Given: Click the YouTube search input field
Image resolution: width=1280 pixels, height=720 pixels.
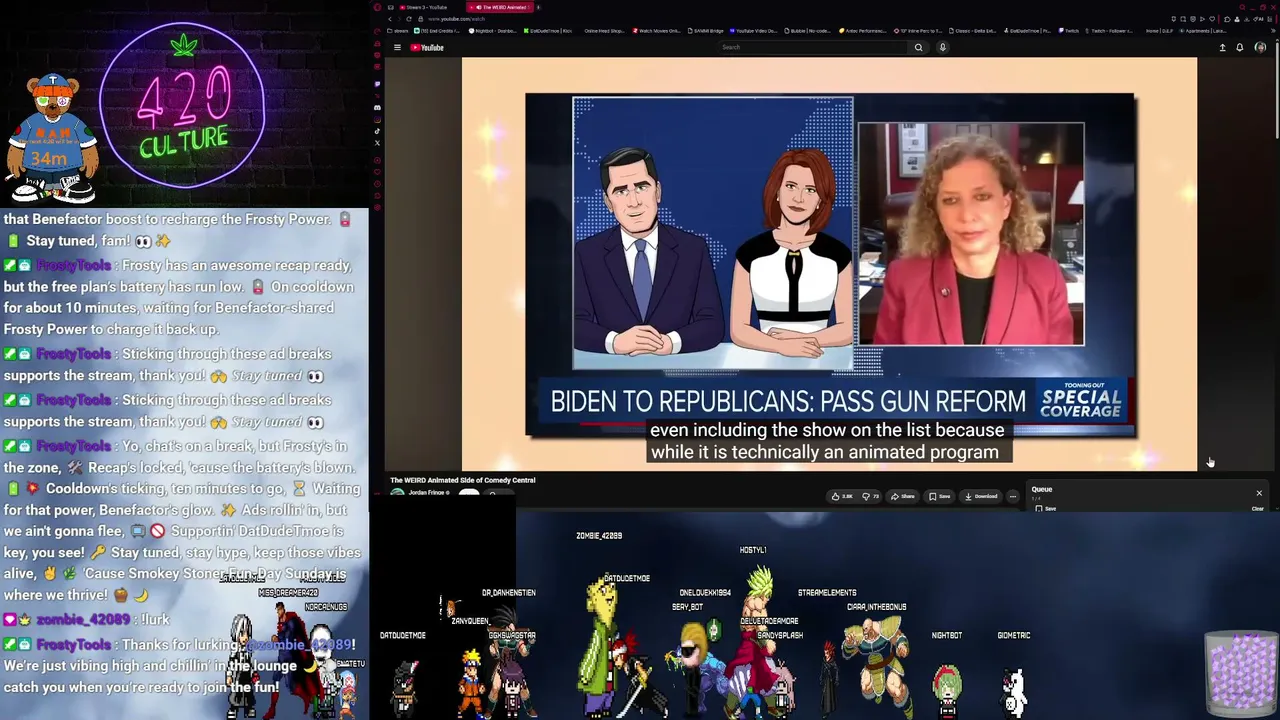Looking at the screenshot, I should pyautogui.click(x=815, y=47).
